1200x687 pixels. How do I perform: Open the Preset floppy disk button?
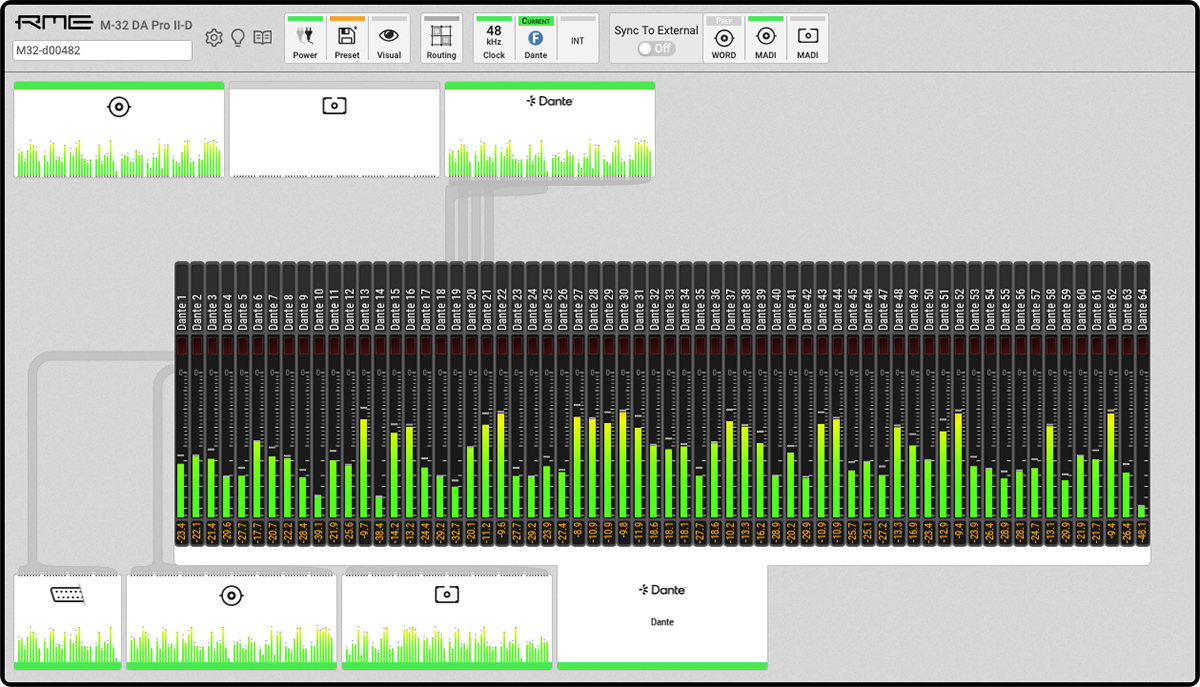click(x=347, y=39)
